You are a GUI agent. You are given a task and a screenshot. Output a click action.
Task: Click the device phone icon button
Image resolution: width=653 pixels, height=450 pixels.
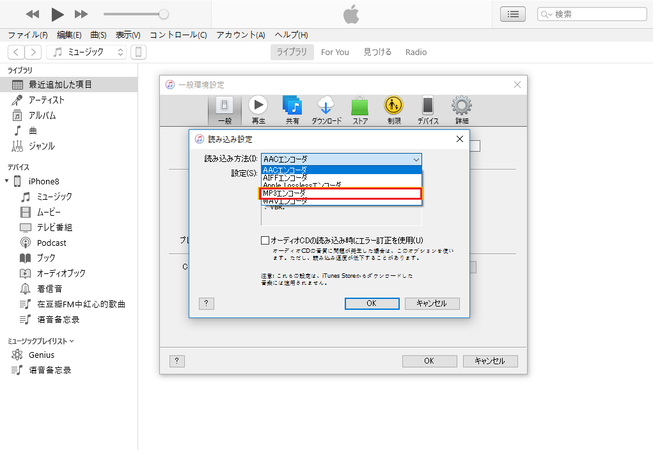[x=138, y=52]
